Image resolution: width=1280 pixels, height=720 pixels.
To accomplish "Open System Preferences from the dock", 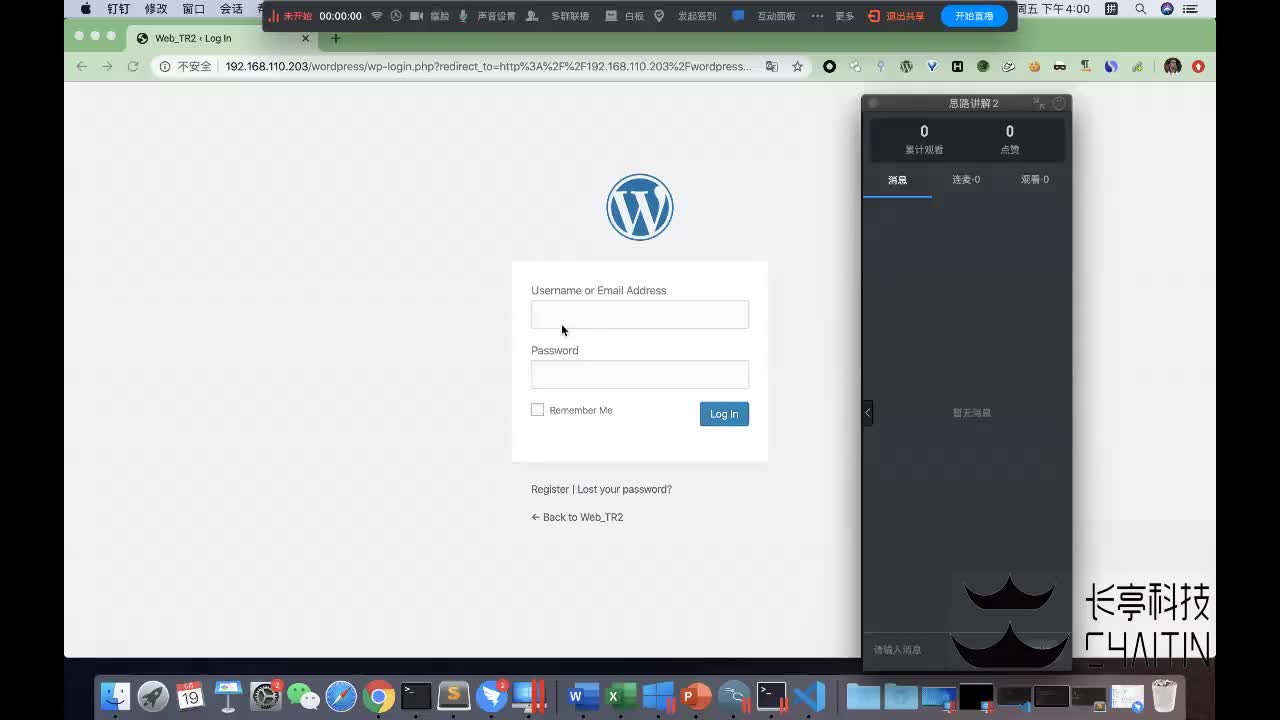I will pos(265,696).
